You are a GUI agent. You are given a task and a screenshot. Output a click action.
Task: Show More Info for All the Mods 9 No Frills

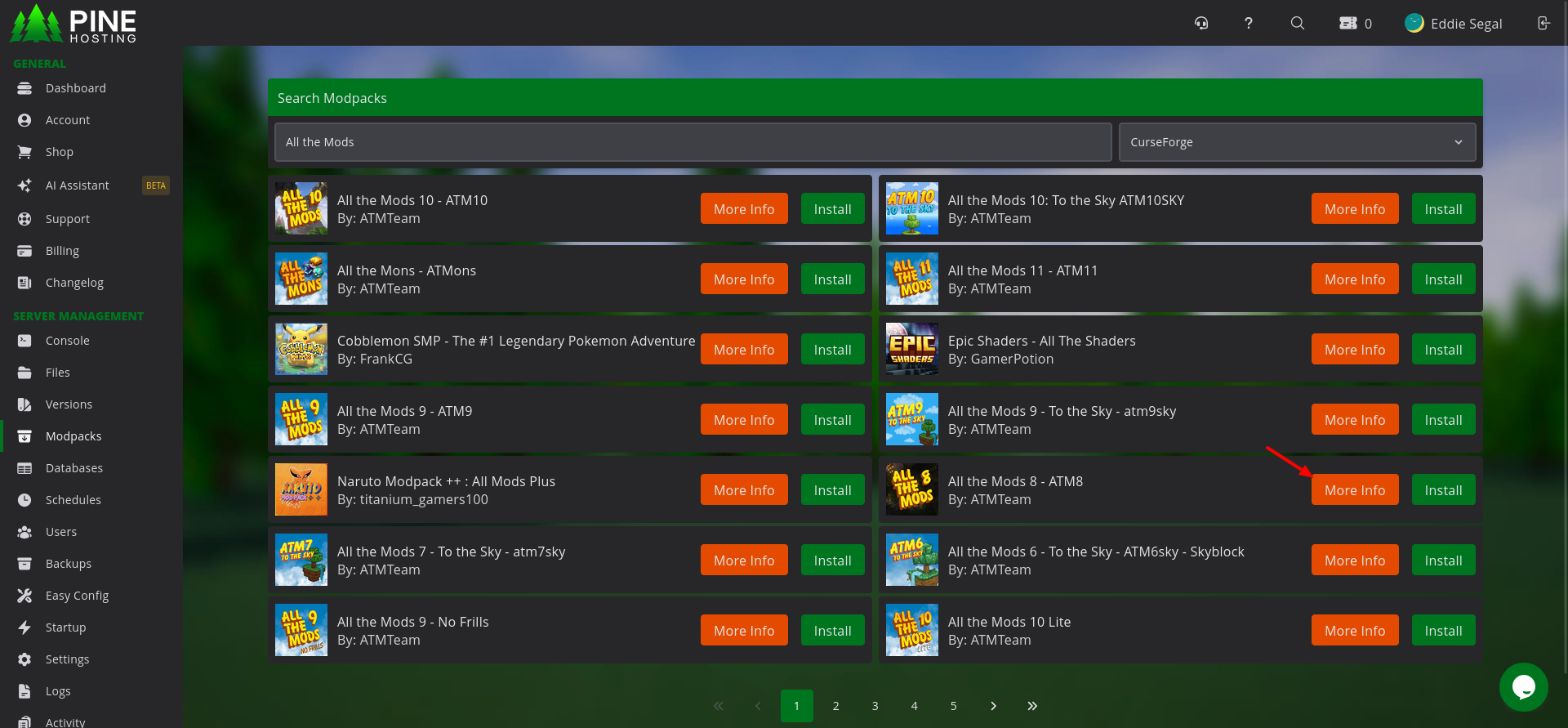coord(744,631)
